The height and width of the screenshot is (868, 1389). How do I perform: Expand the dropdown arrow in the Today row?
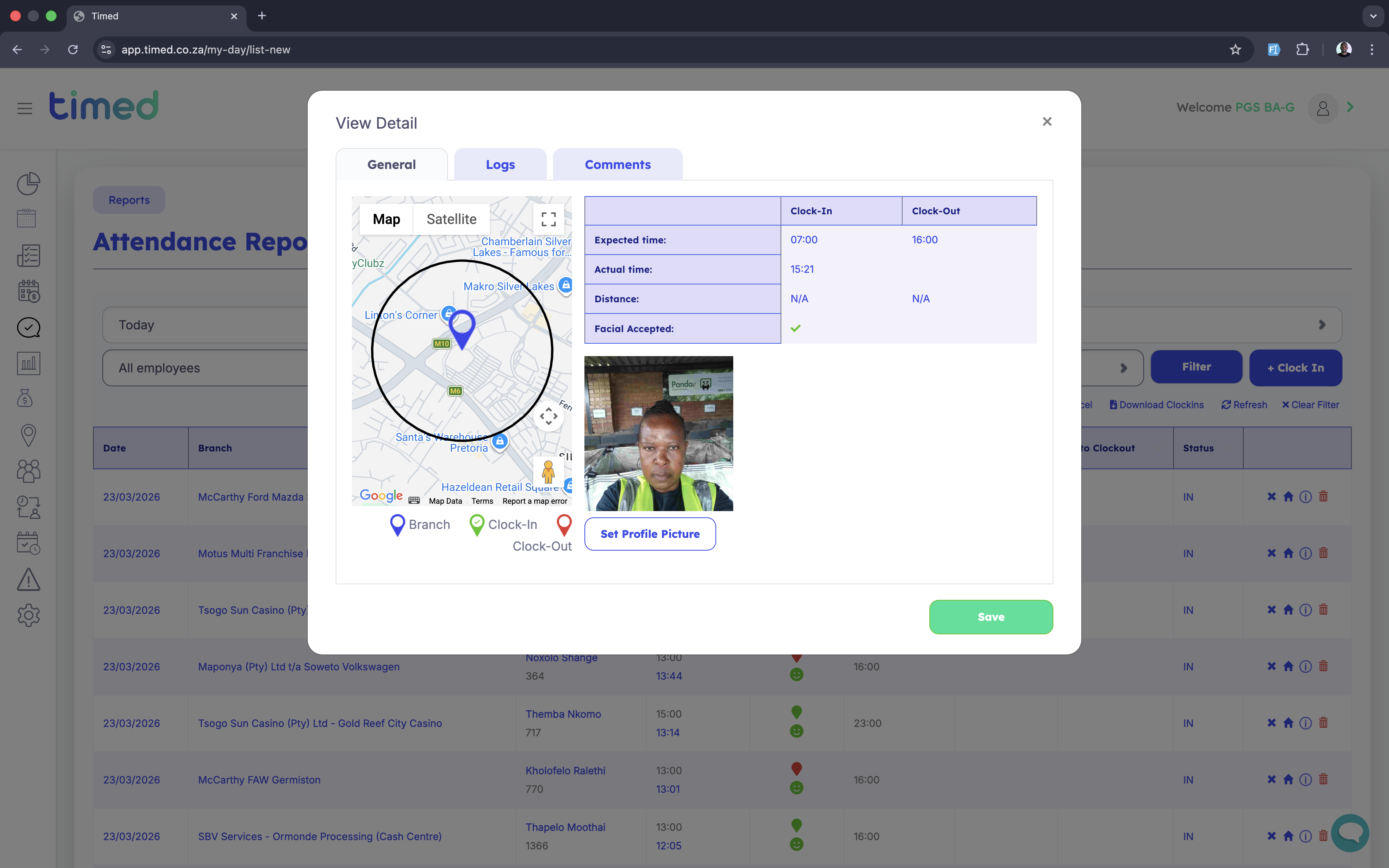click(x=1322, y=325)
